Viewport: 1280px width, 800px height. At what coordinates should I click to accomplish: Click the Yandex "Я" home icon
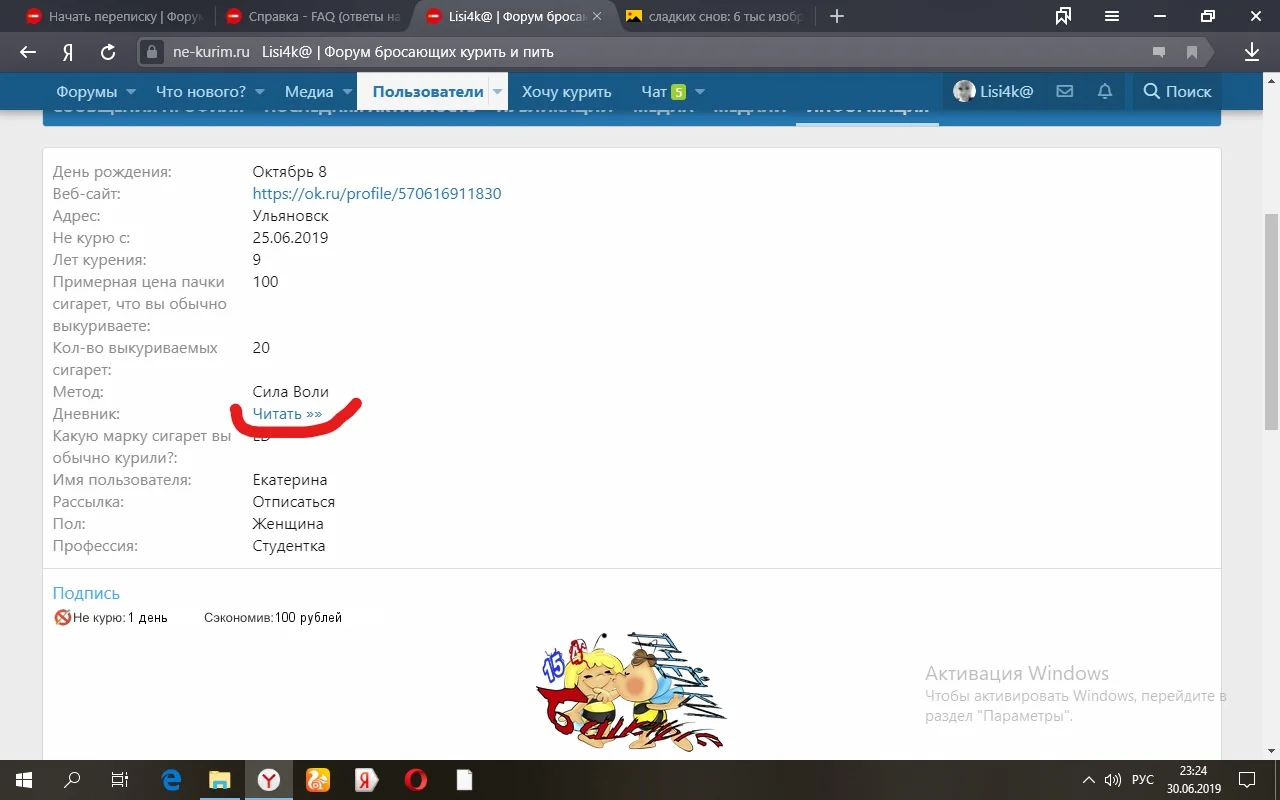68,52
